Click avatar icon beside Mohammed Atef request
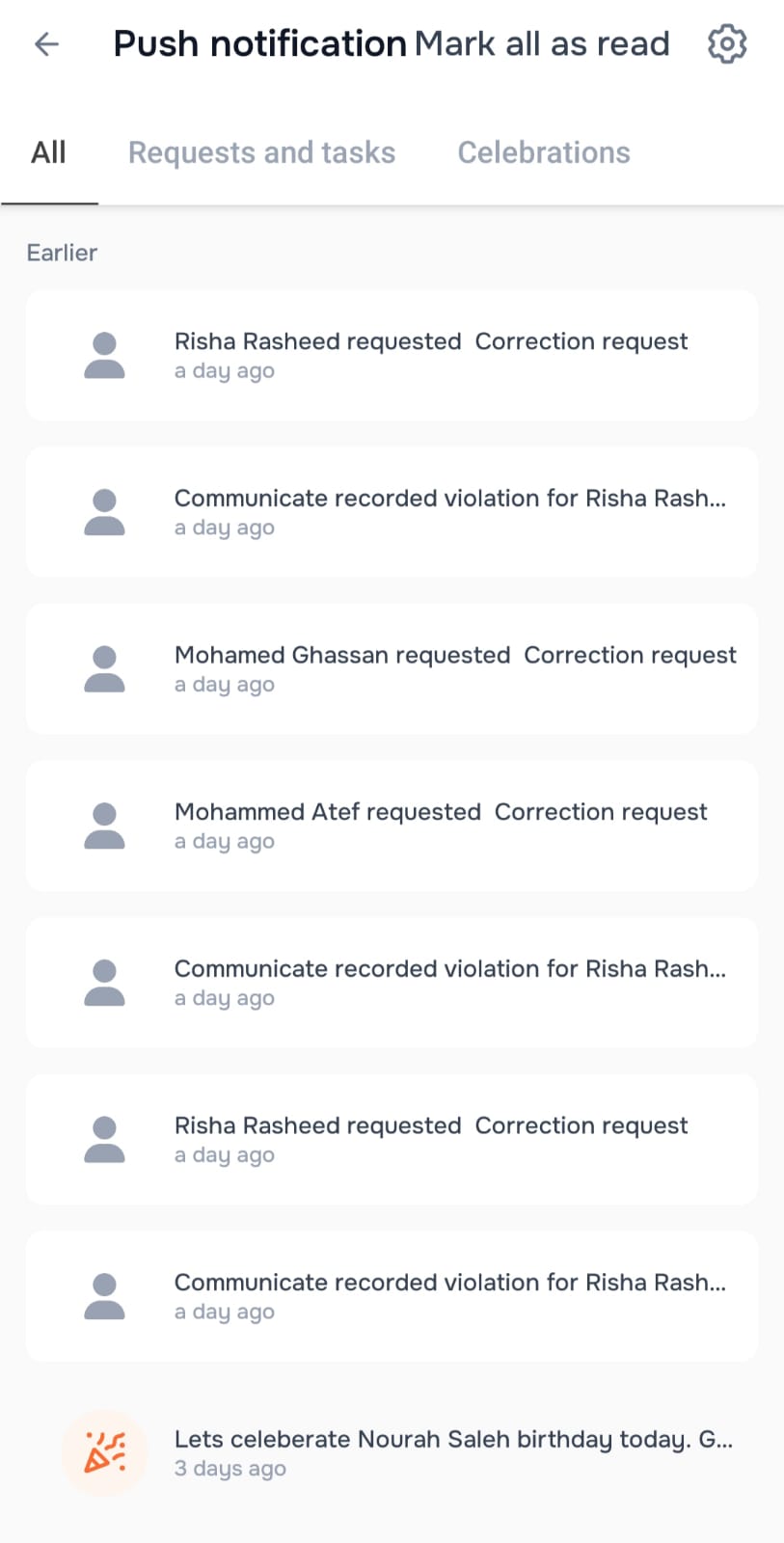The width and height of the screenshot is (784, 1543). [x=104, y=826]
